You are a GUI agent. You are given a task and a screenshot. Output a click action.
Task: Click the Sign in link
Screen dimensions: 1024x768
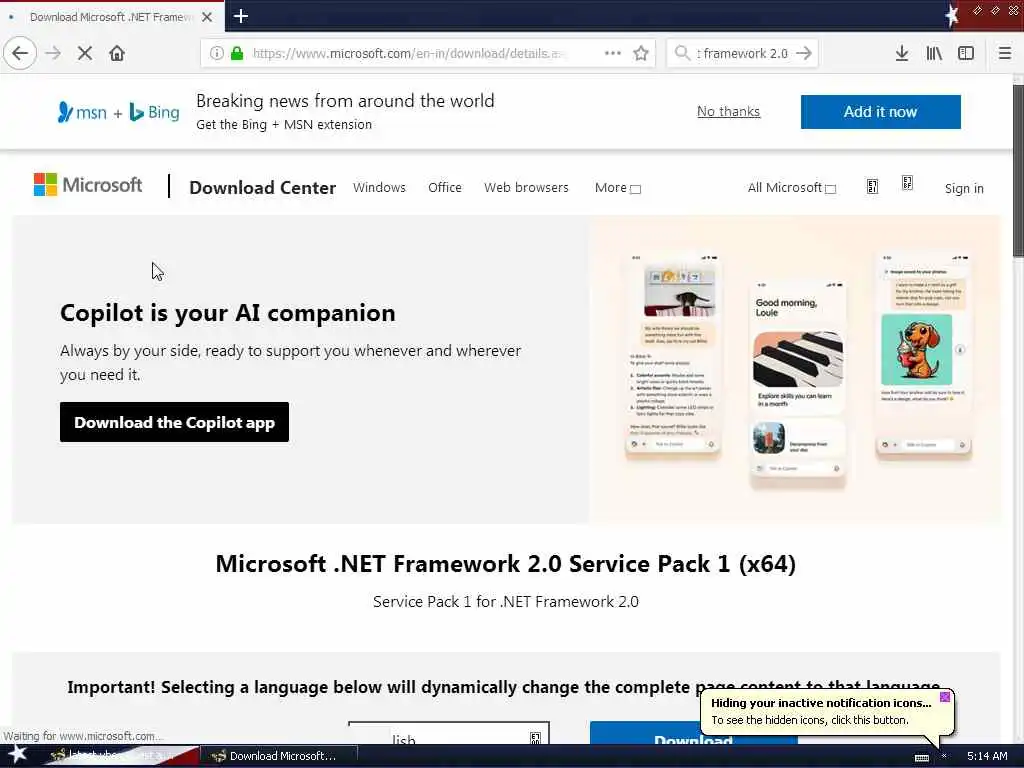point(964,188)
